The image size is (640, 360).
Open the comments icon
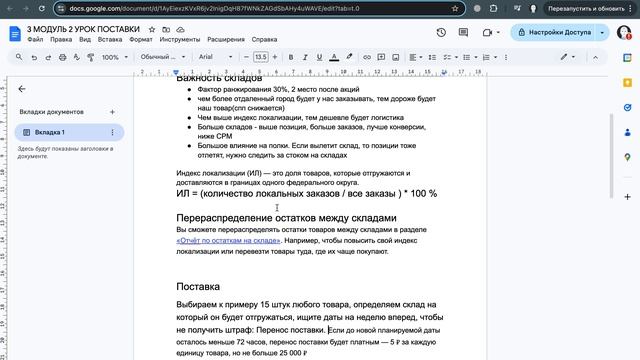coord(463,32)
